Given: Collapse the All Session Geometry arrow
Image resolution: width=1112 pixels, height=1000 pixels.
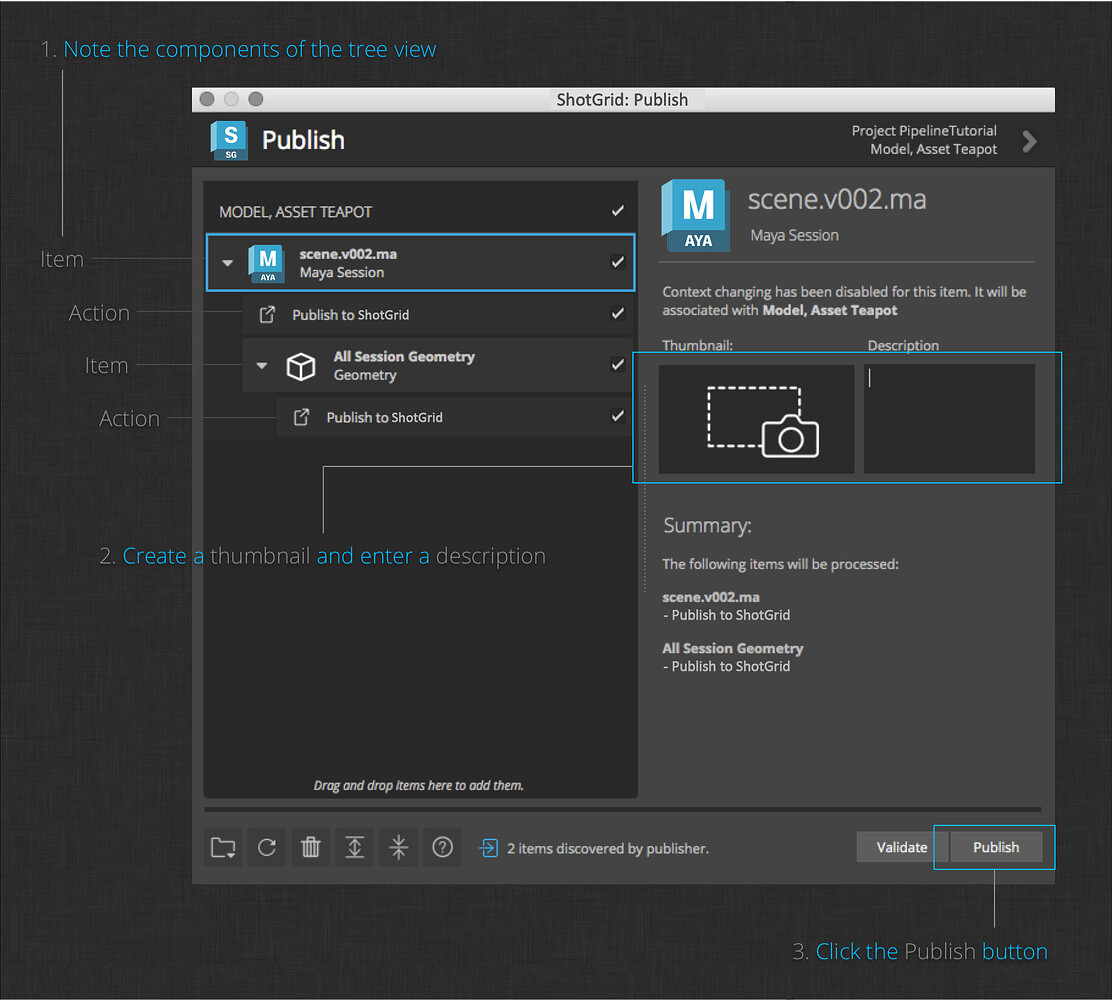Looking at the screenshot, I should (x=262, y=366).
